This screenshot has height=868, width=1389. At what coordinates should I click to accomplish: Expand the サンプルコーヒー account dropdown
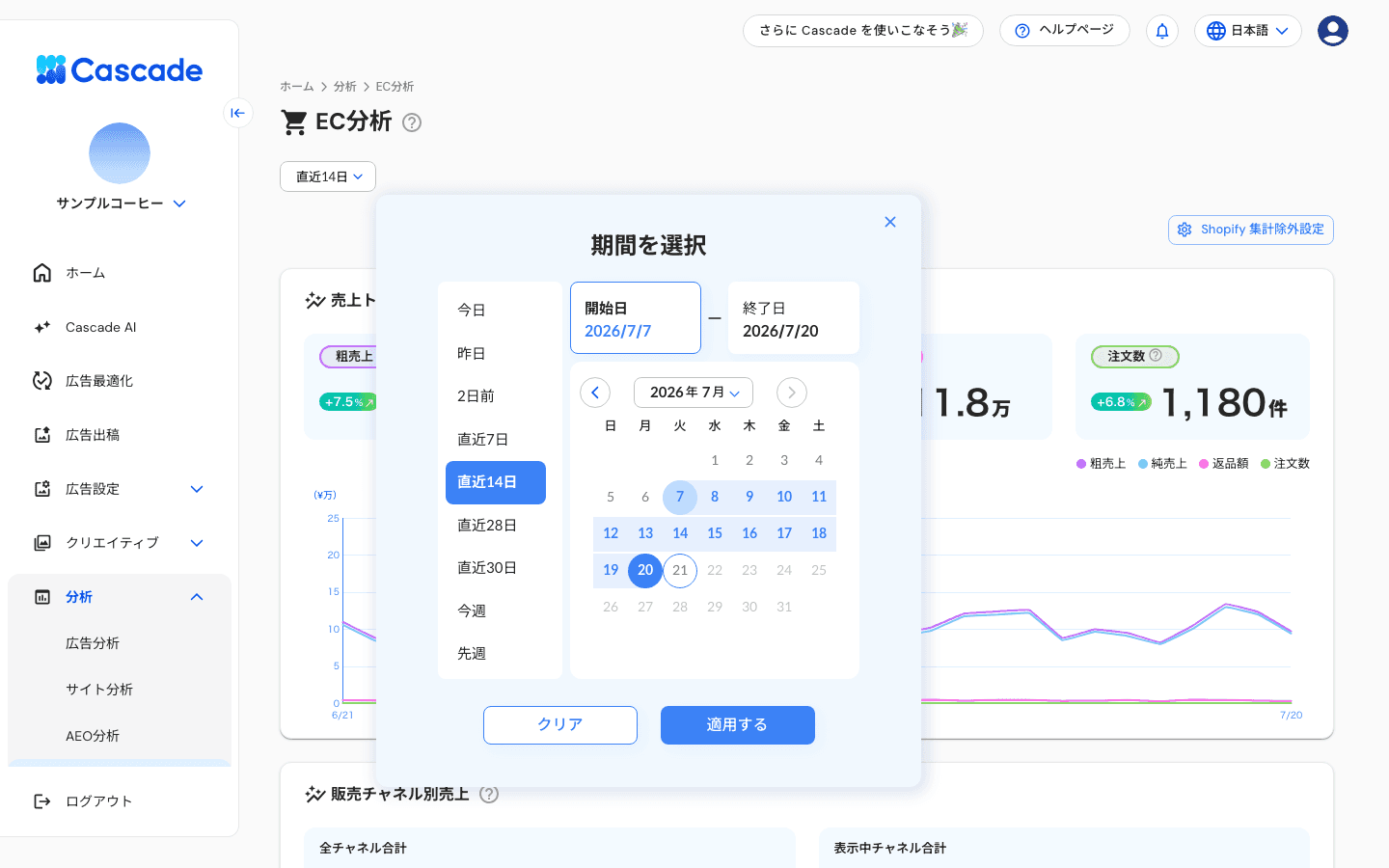(179, 203)
